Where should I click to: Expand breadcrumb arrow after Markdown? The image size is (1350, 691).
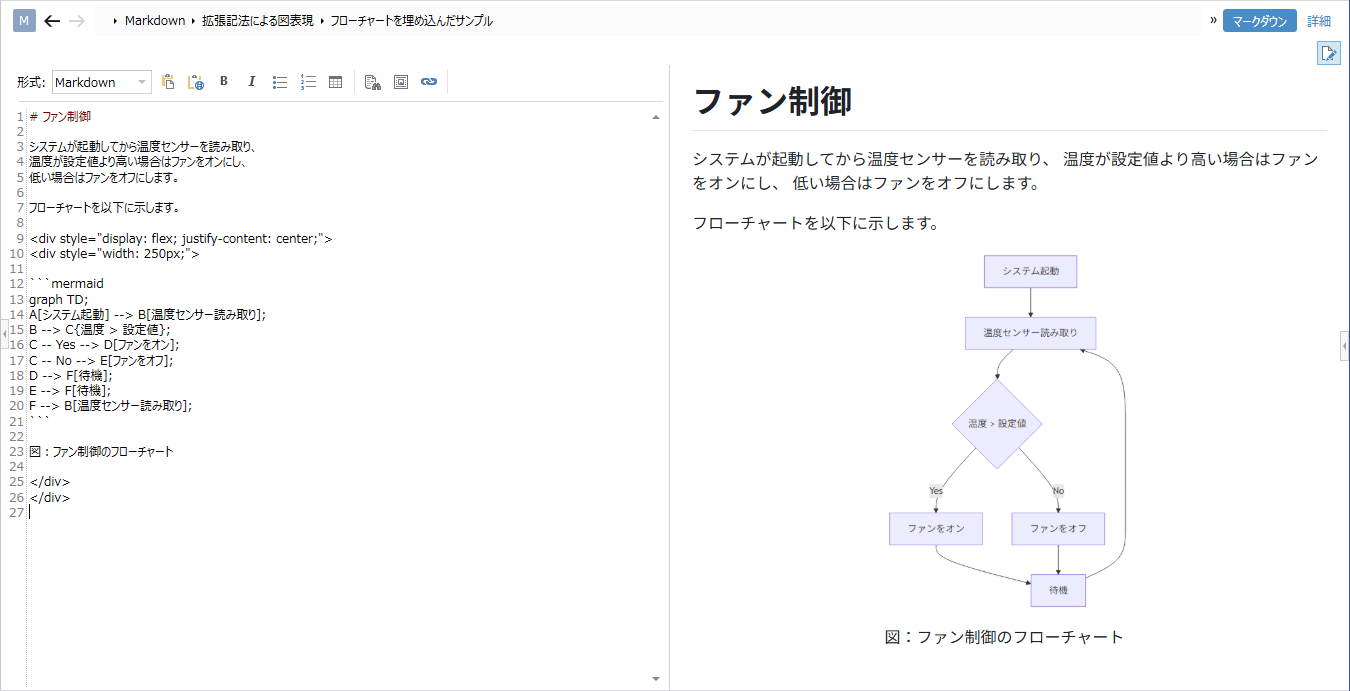193,21
